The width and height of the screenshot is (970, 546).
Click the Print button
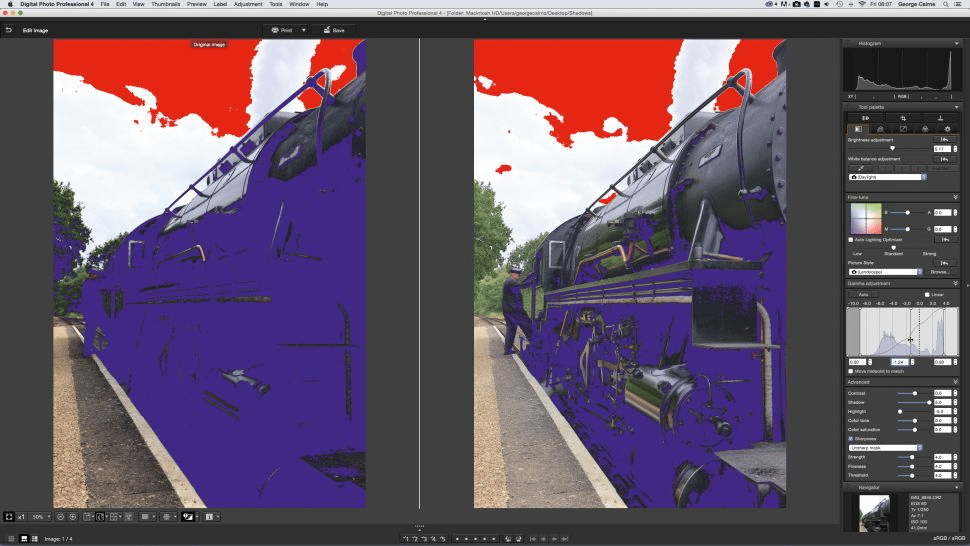[x=281, y=30]
